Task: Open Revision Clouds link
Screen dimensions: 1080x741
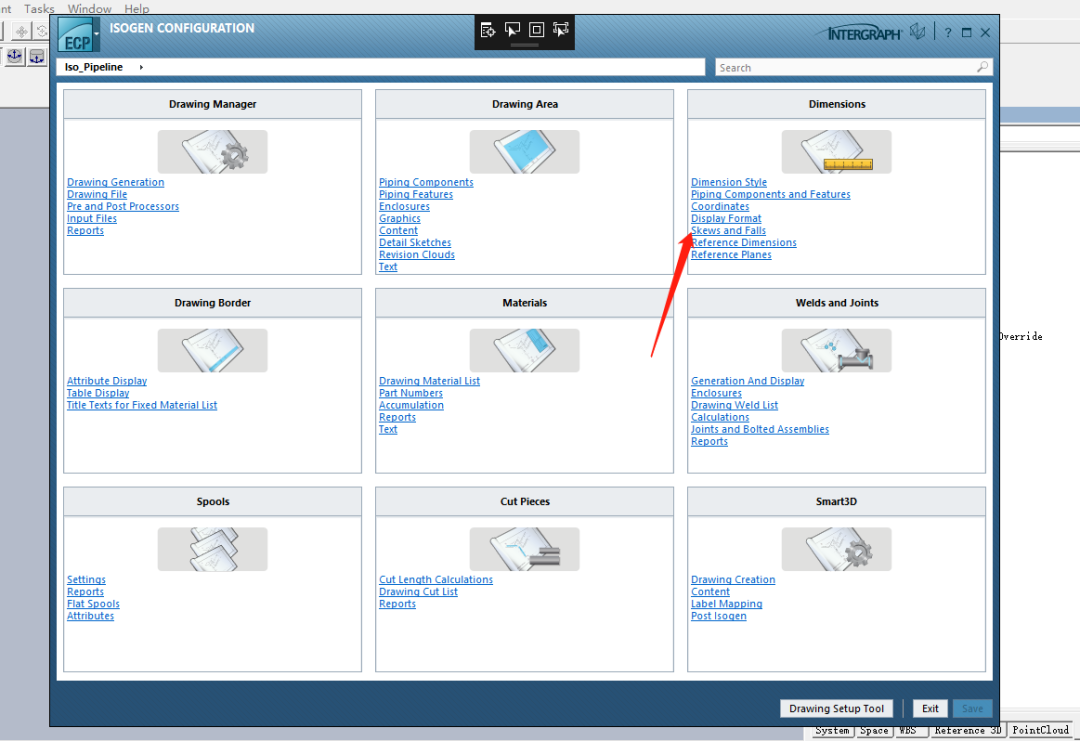Action: coord(417,255)
